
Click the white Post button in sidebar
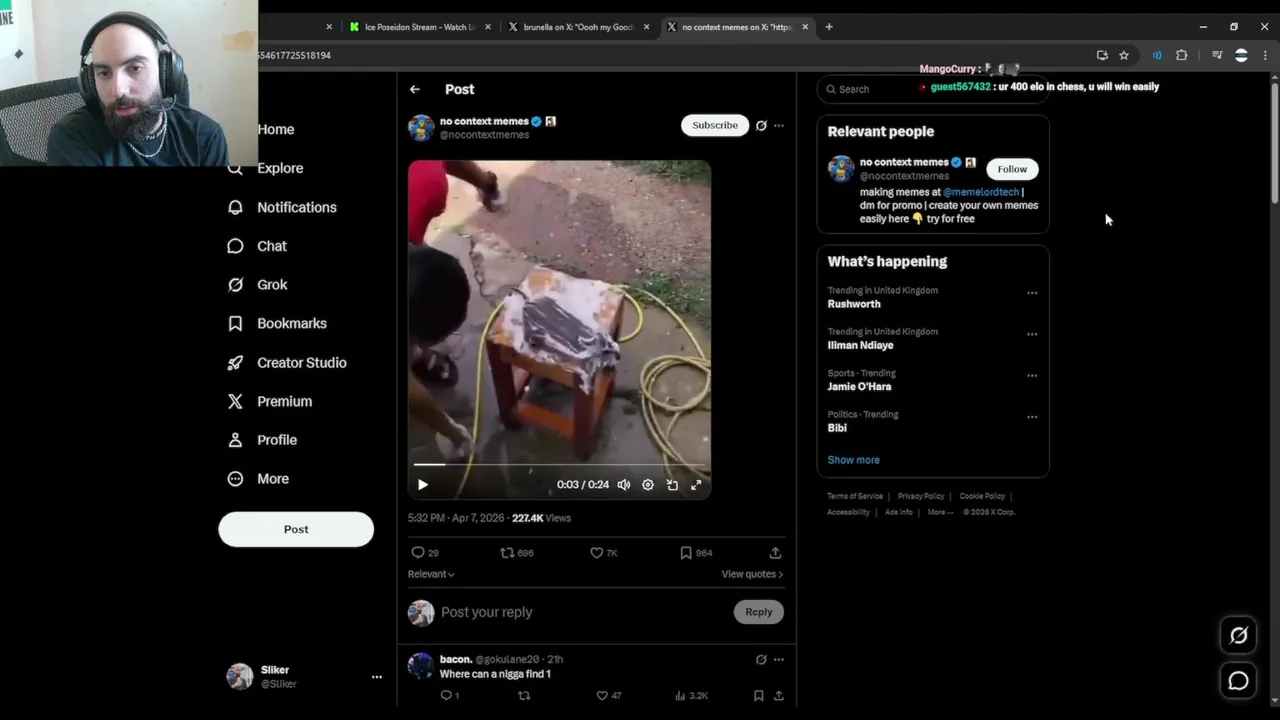(x=296, y=529)
